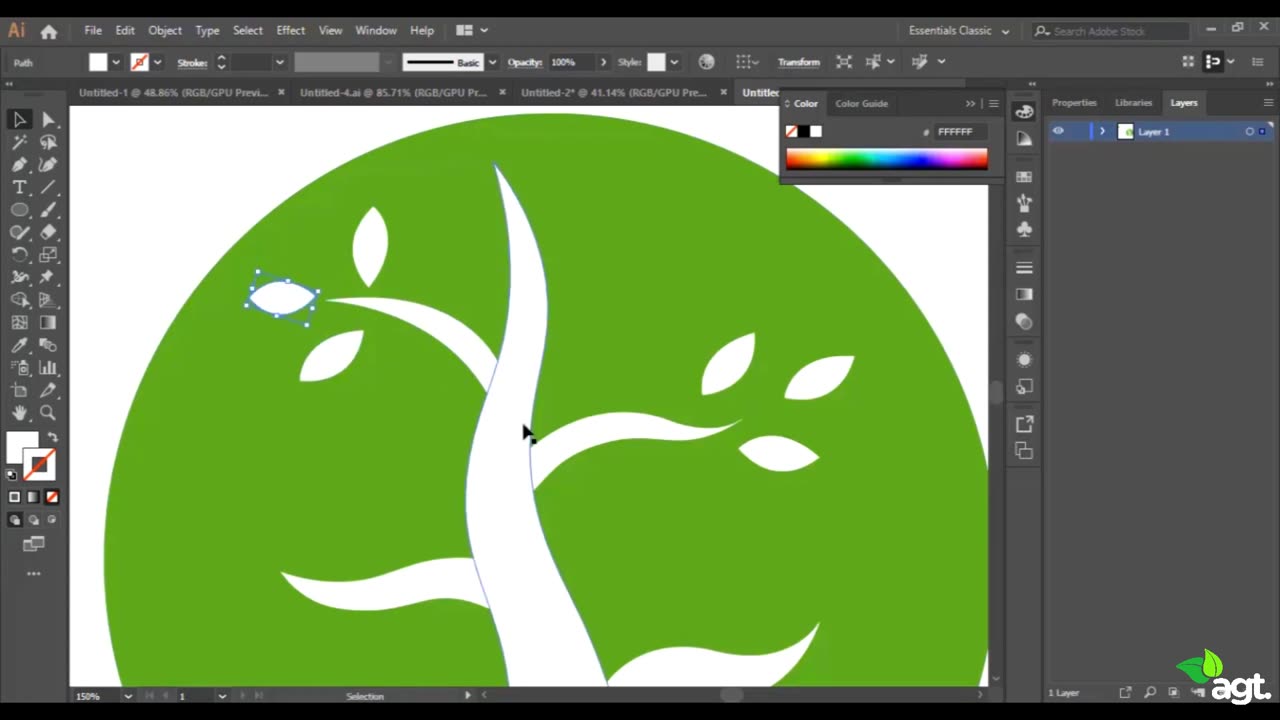
Task: Switch to Gradient fill mode button
Action: [33, 497]
